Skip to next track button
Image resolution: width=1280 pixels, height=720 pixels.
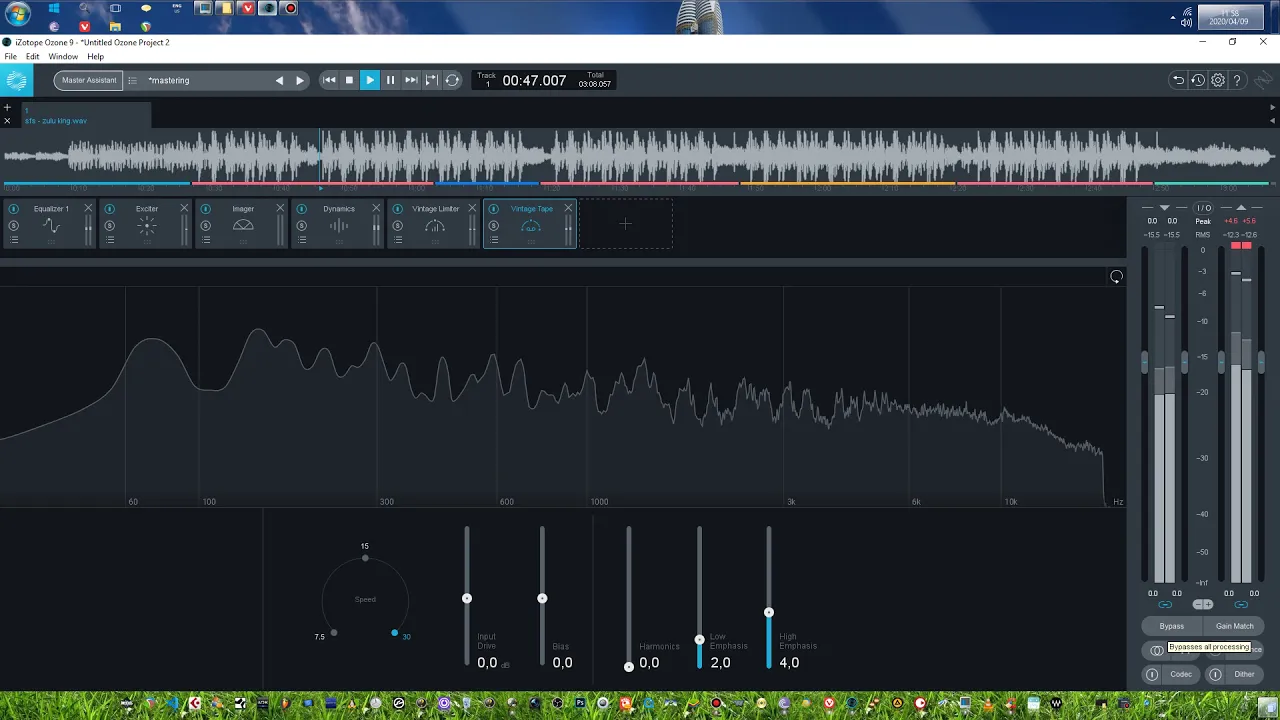(411, 80)
